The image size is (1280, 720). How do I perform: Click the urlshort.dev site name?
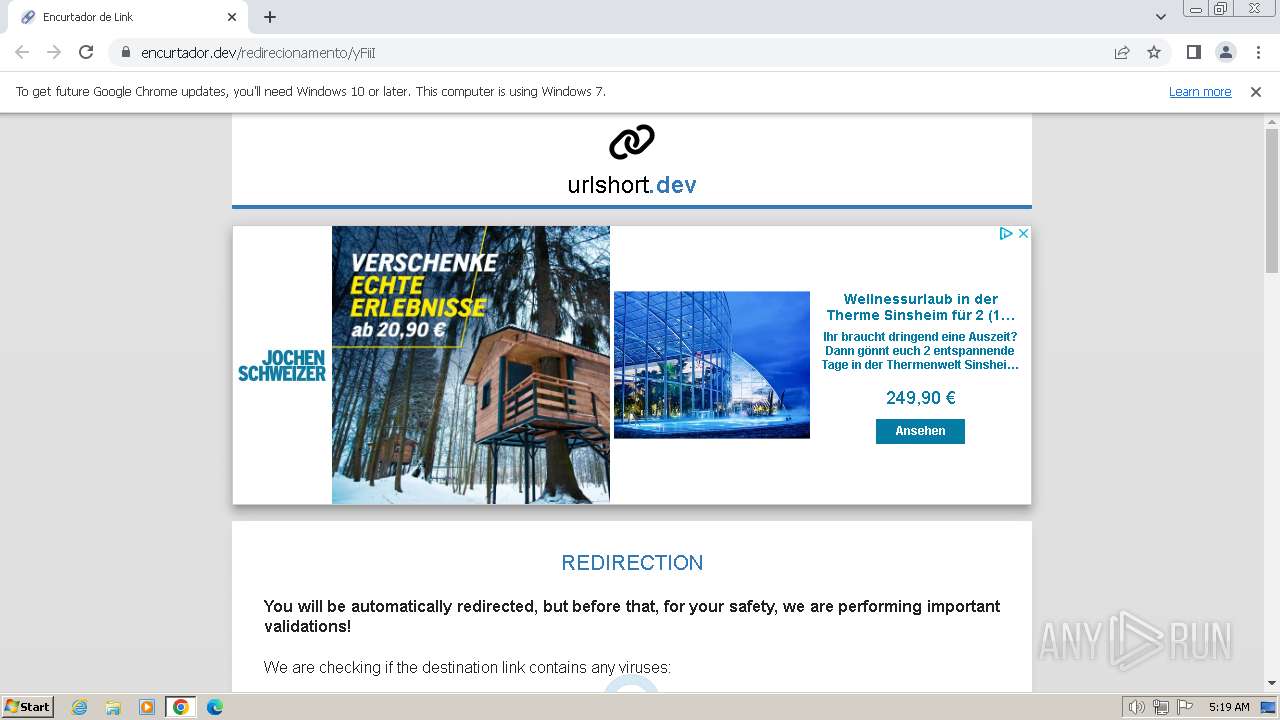click(632, 185)
